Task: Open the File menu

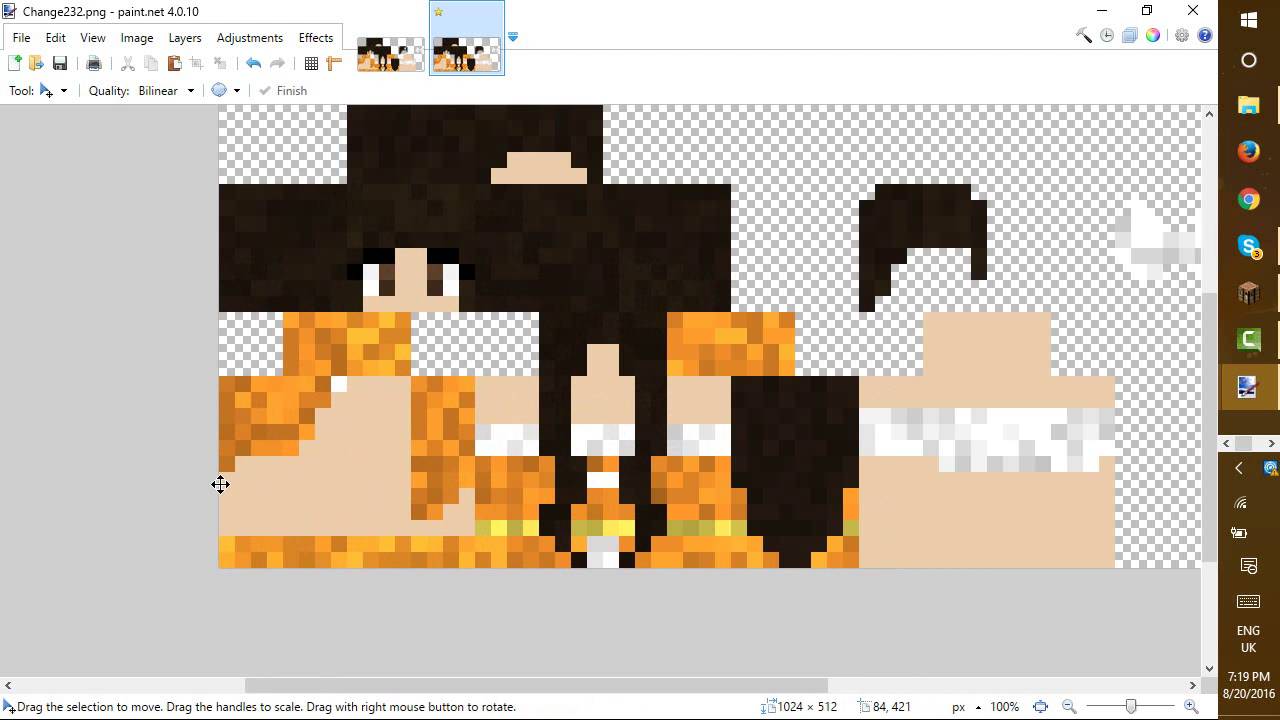Action: click(21, 37)
